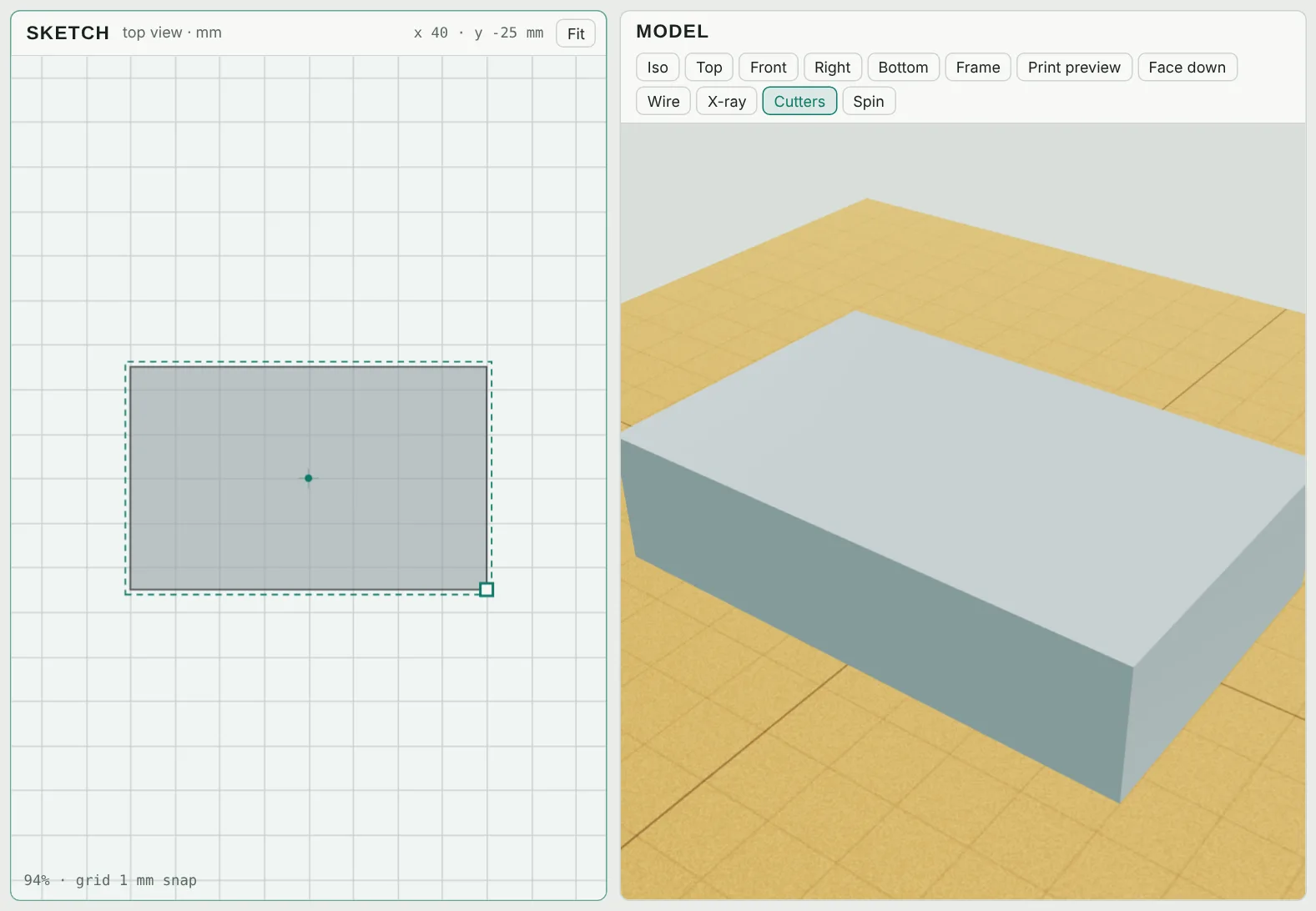Viewport: 1316px width, 911px height.
Task: Grab the rectangle's corner resize handle
Action: click(x=487, y=590)
